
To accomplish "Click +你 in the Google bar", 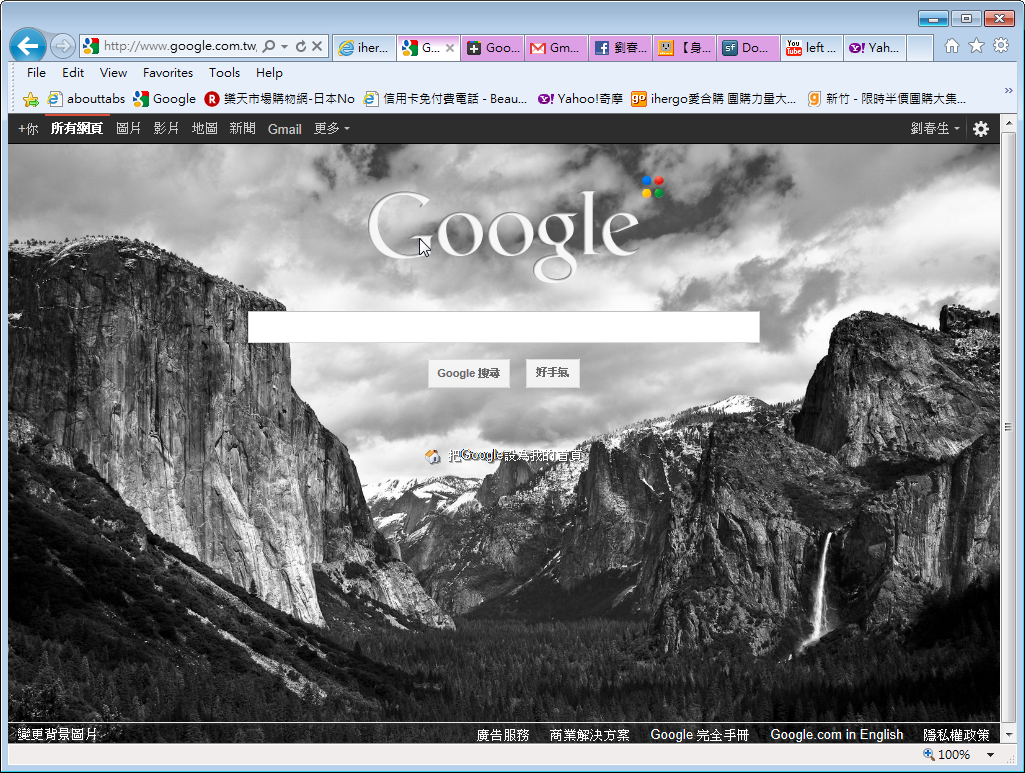I will (28, 129).
